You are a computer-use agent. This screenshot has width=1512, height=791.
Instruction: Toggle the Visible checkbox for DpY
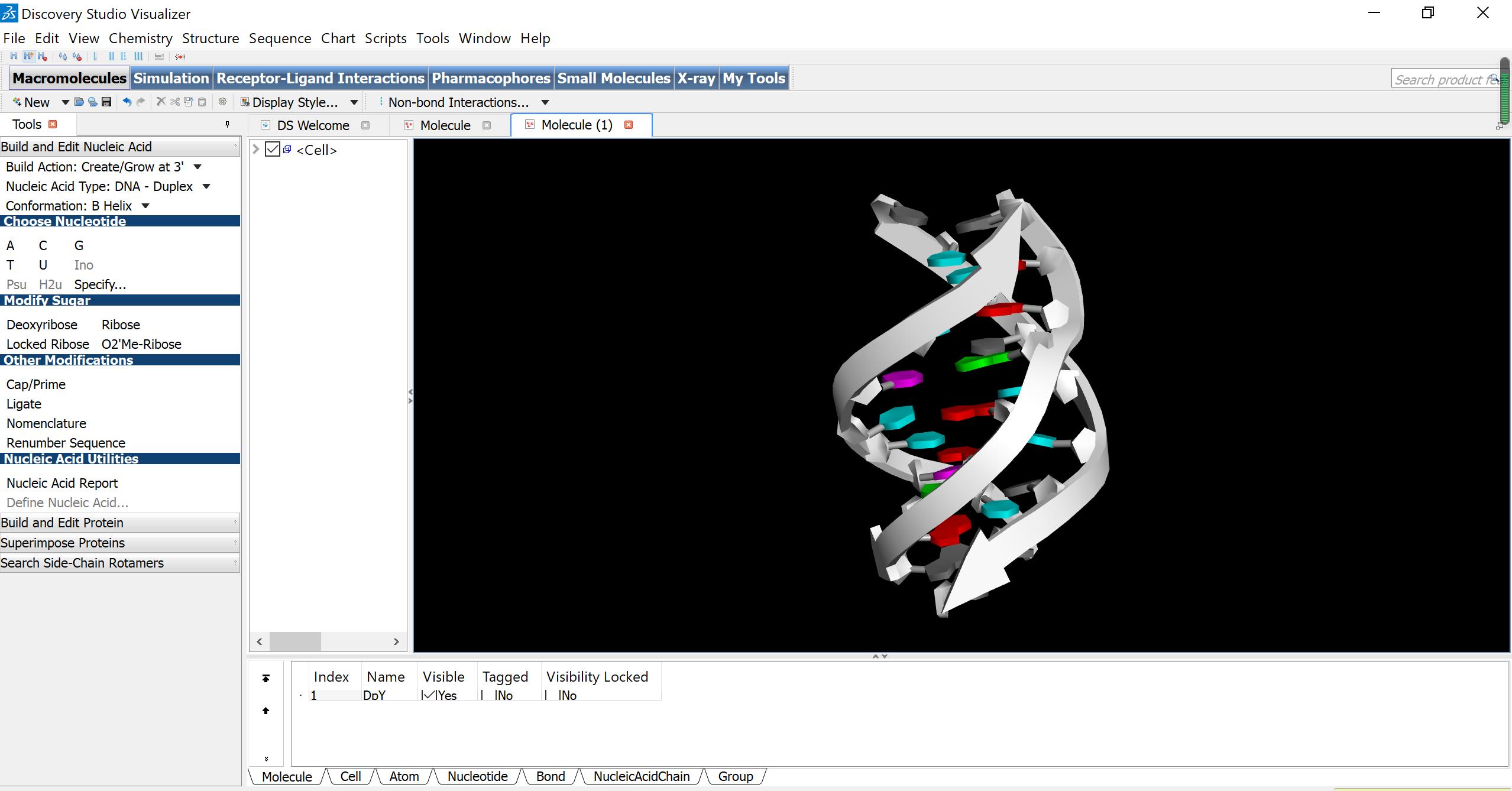tap(429, 695)
